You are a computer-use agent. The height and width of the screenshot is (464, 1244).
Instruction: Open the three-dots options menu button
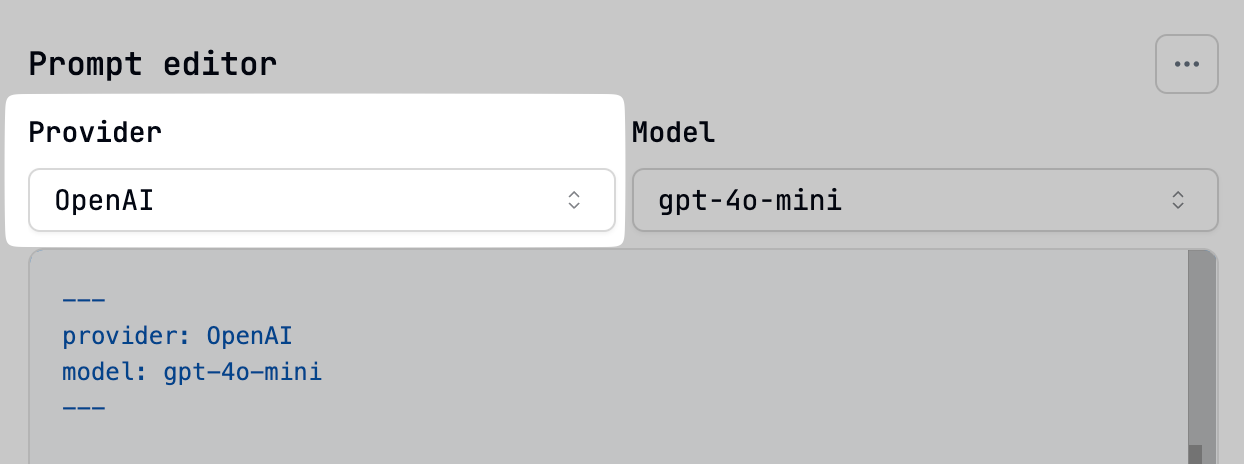coord(1187,64)
